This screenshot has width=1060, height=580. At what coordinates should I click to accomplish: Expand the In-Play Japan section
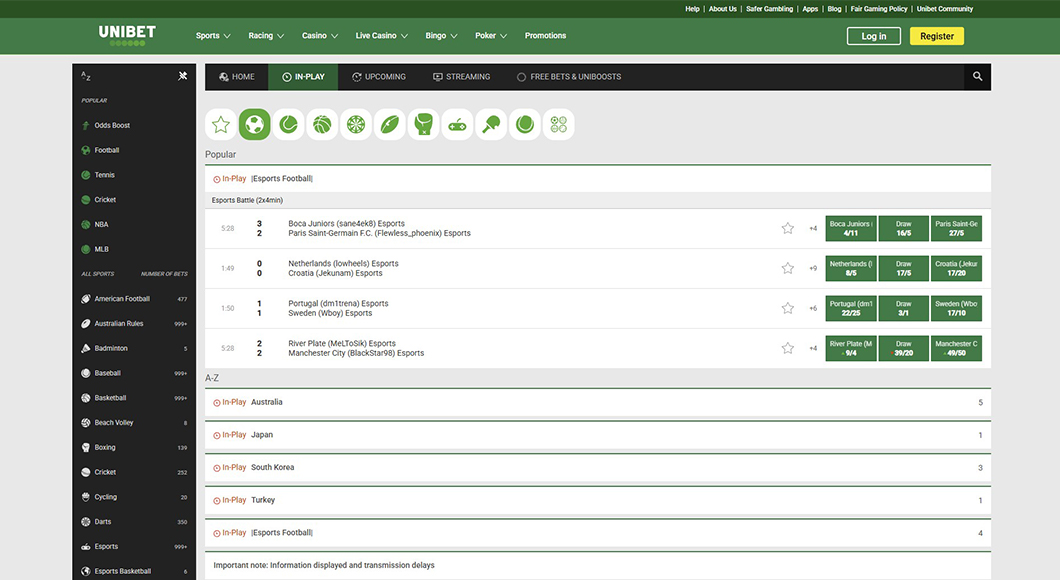click(598, 435)
